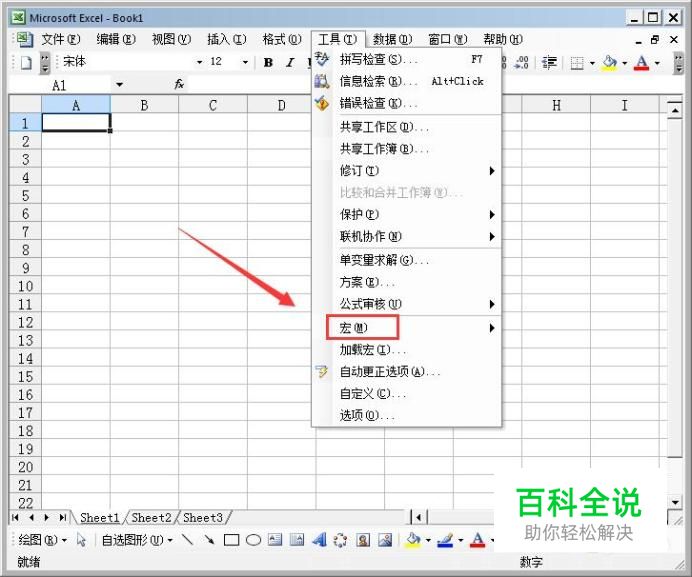Screen dimensions: 692x577
Task: Select the Line drawing tool
Action: point(188,540)
